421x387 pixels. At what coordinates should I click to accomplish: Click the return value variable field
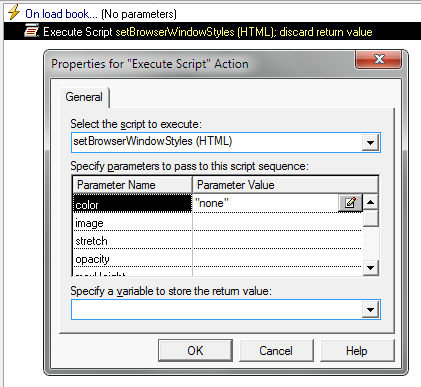click(x=226, y=309)
